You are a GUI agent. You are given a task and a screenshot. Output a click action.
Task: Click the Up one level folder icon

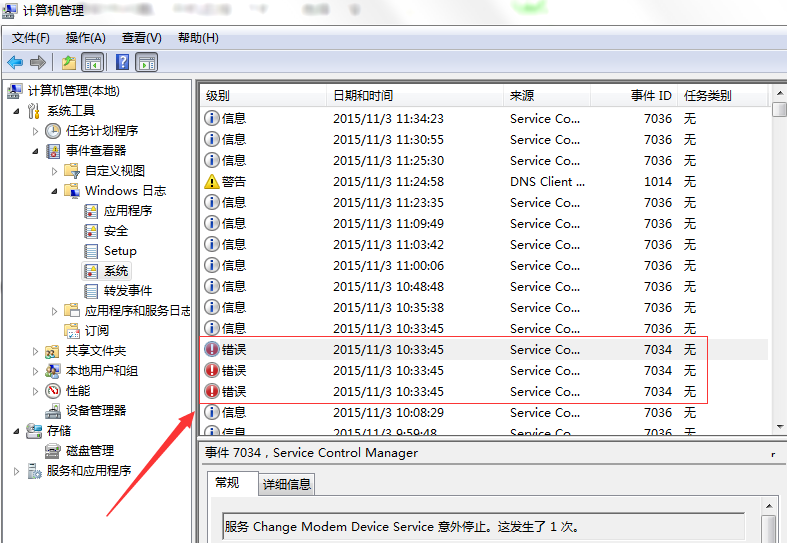[68, 62]
